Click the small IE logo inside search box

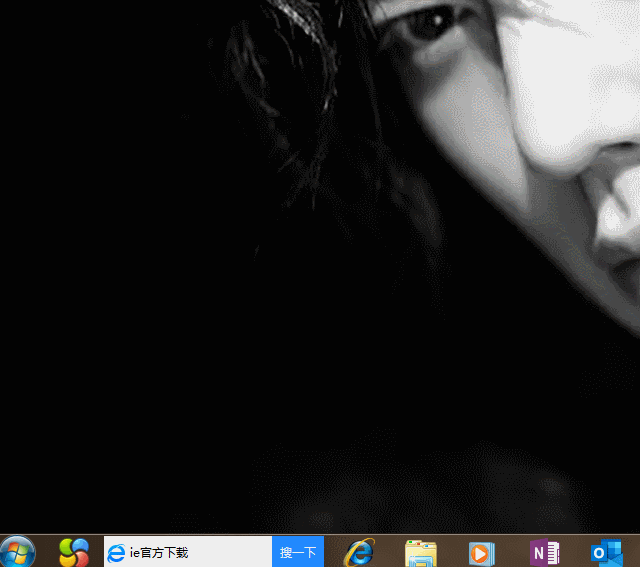coord(116,553)
